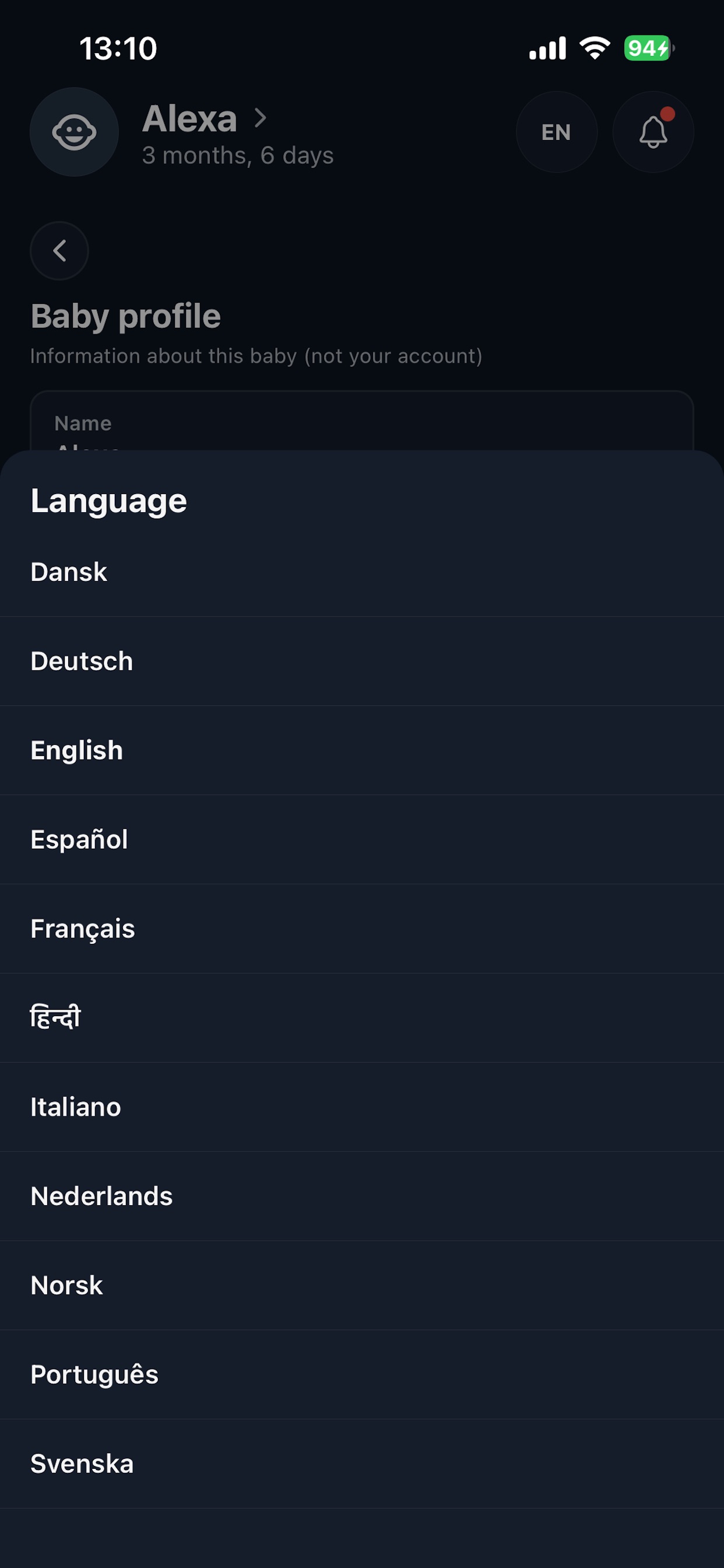Pick Svenska as the language

[x=362, y=1464]
